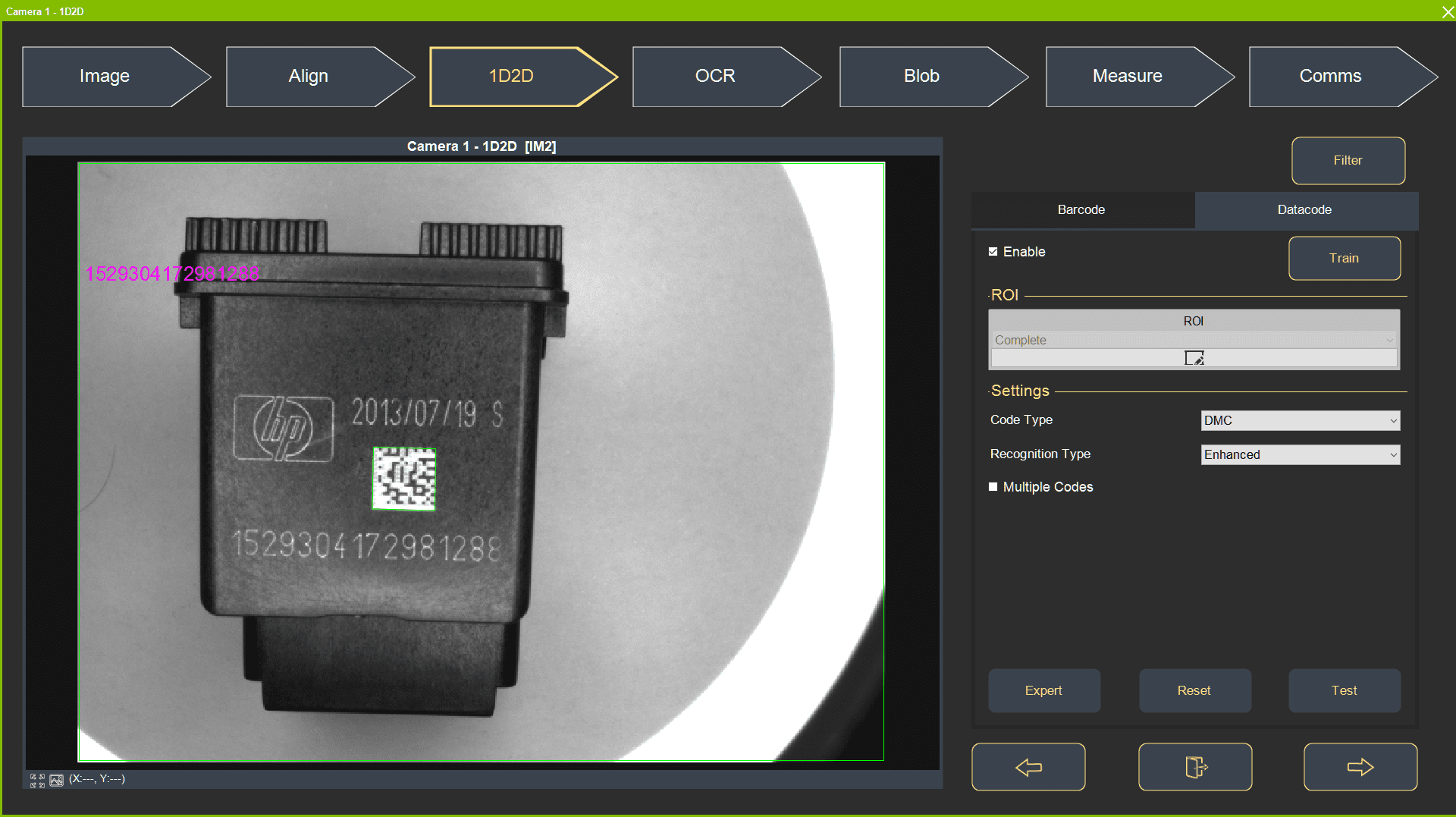Go forward with the right arrow button

click(x=1360, y=767)
